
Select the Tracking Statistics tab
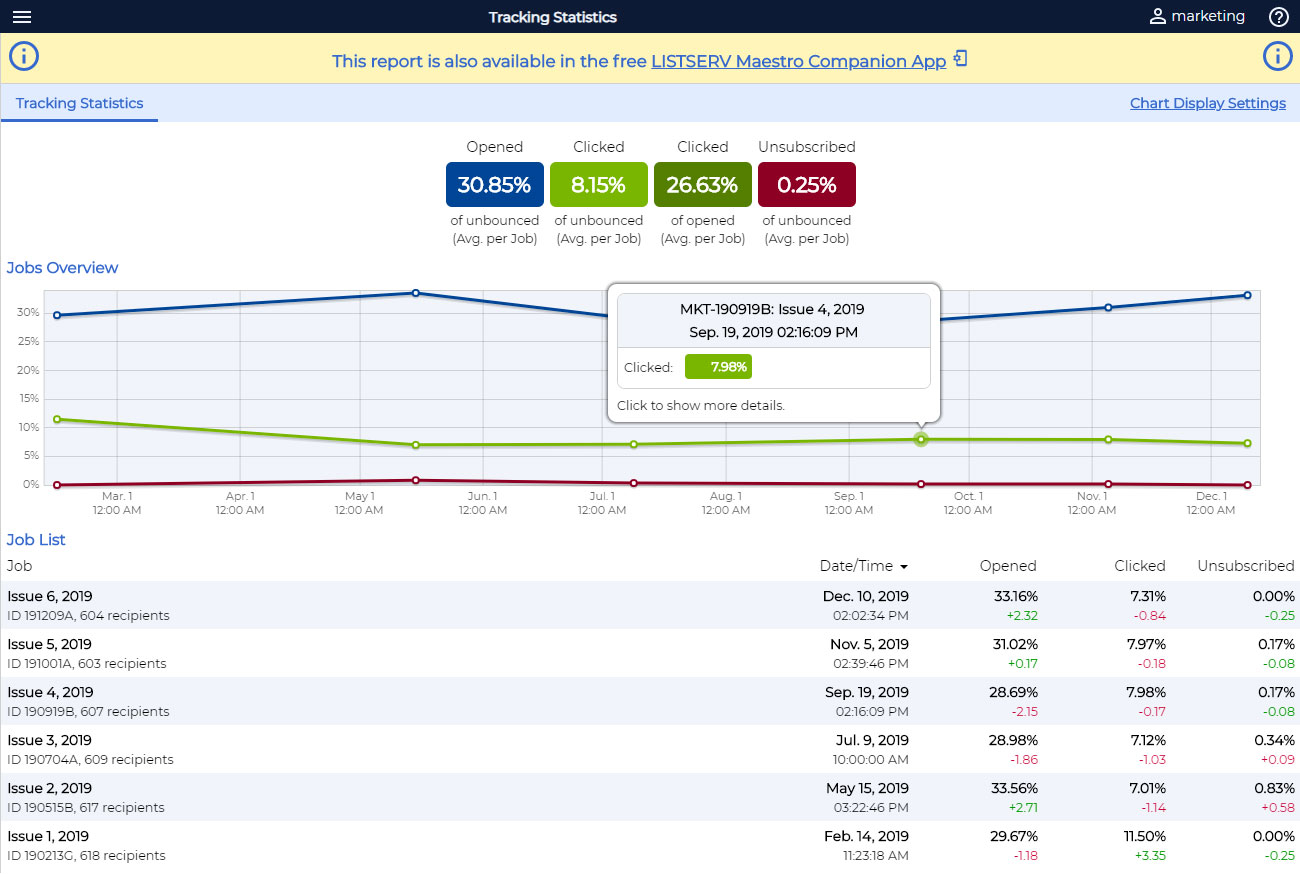(79, 103)
